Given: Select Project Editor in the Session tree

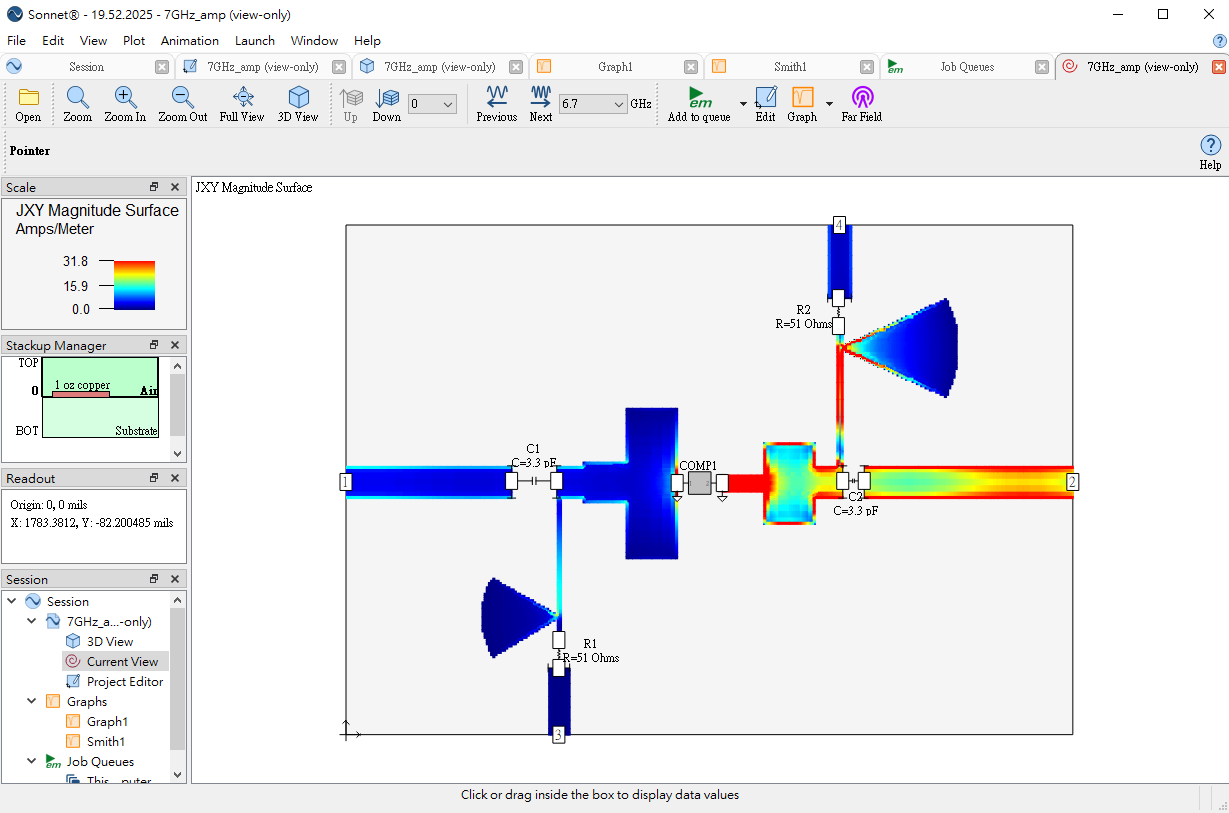Looking at the screenshot, I should click(x=125, y=681).
